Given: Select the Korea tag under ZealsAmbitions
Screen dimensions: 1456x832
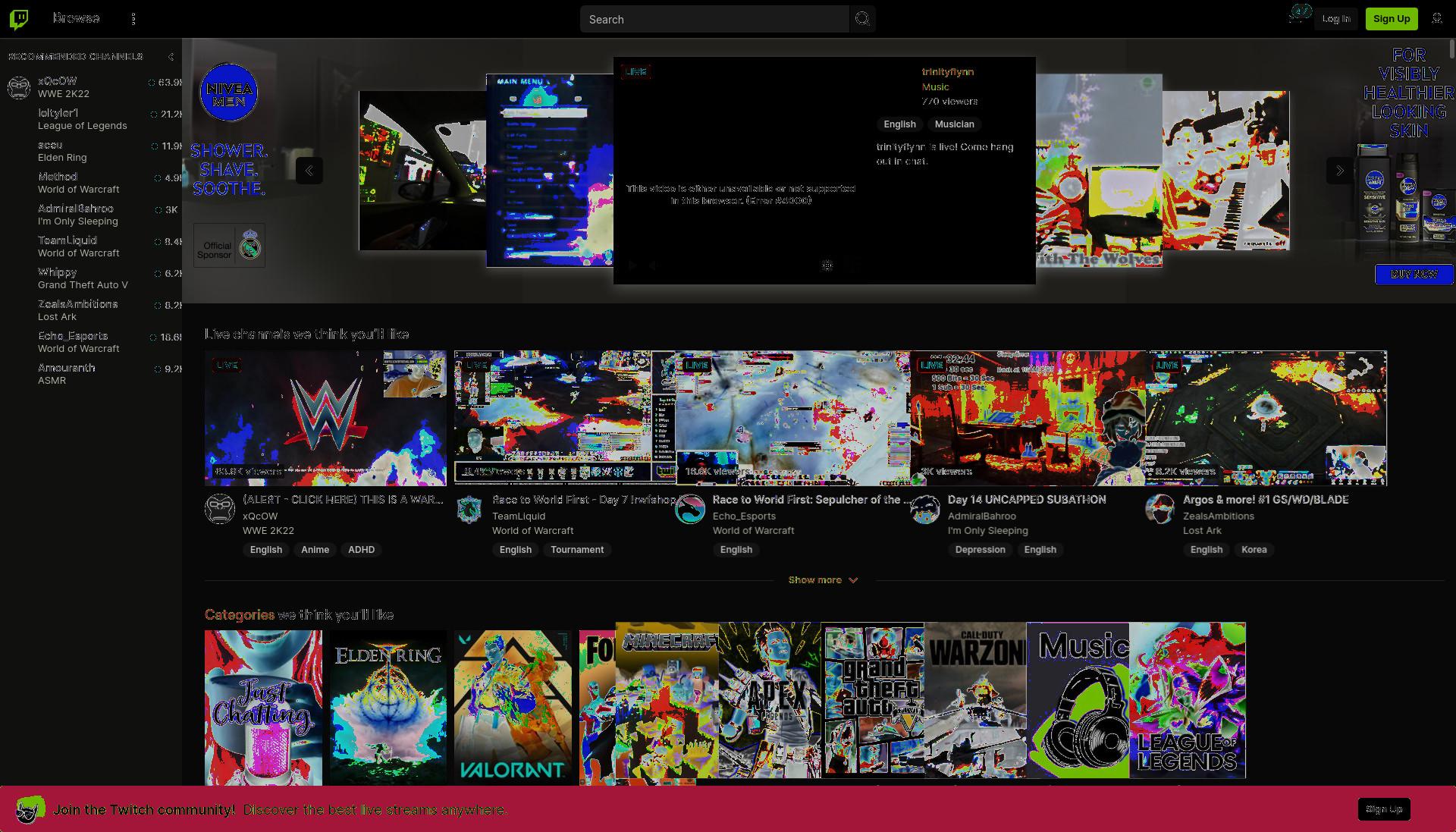Looking at the screenshot, I should [x=1254, y=550].
